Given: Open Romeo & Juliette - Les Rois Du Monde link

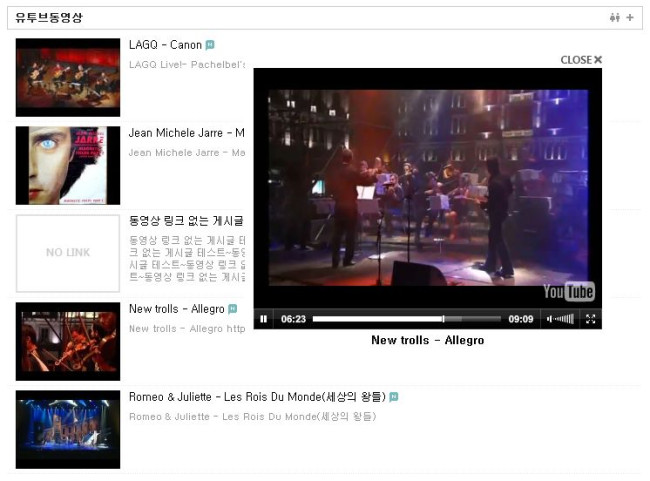Looking at the screenshot, I should click(256, 397).
